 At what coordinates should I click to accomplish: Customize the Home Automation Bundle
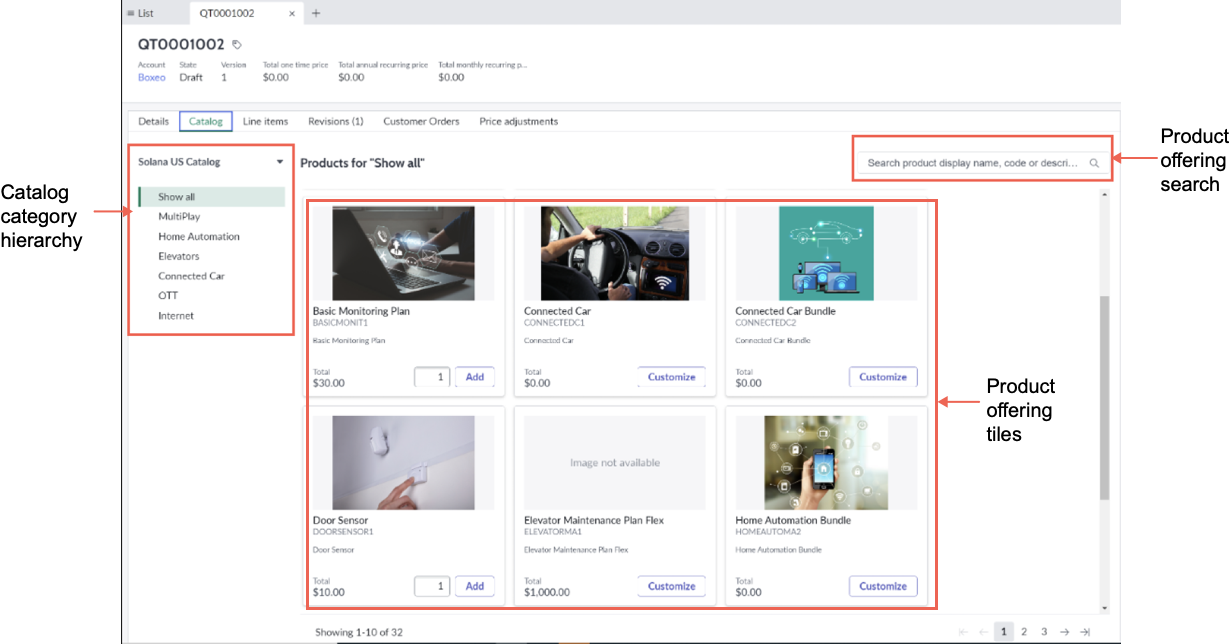point(883,586)
